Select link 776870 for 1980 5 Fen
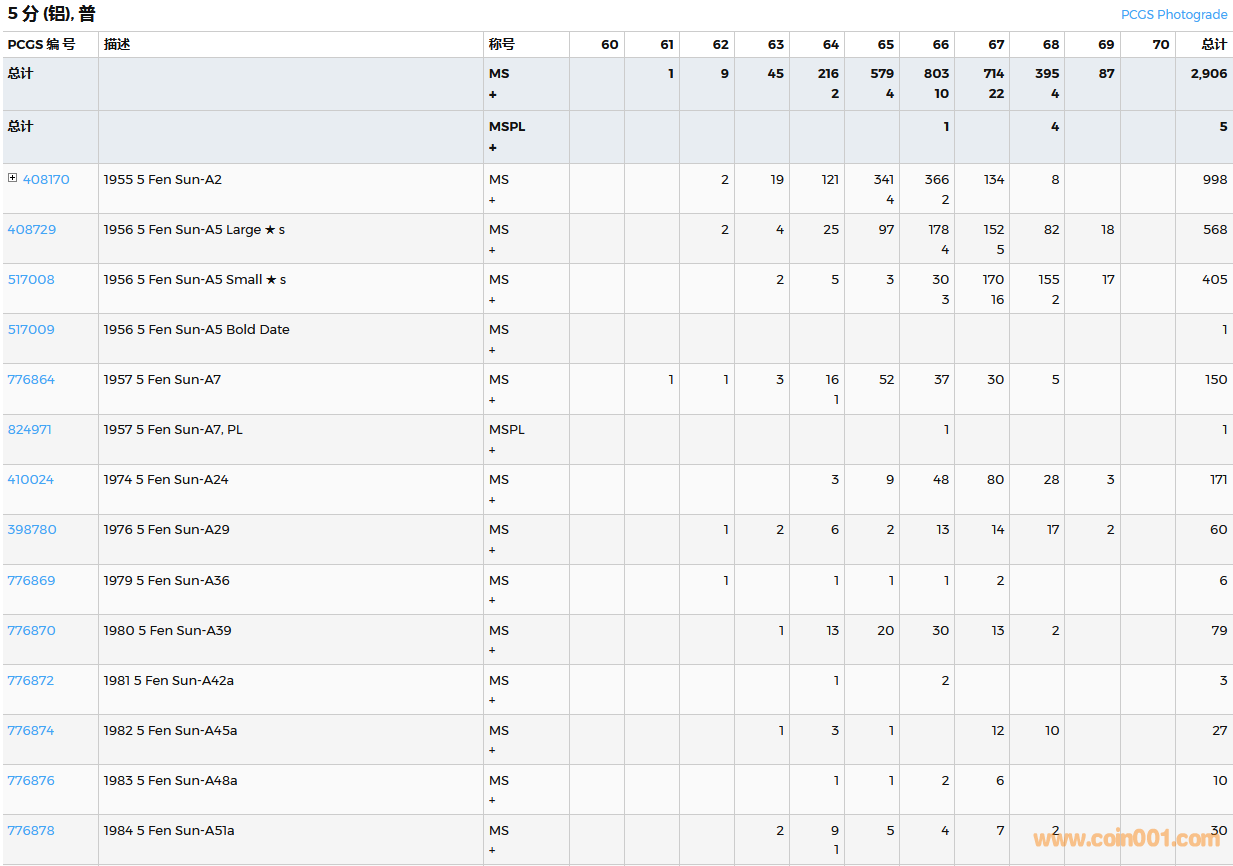This screenshot has height=866, width=1233. pos(31,630)
